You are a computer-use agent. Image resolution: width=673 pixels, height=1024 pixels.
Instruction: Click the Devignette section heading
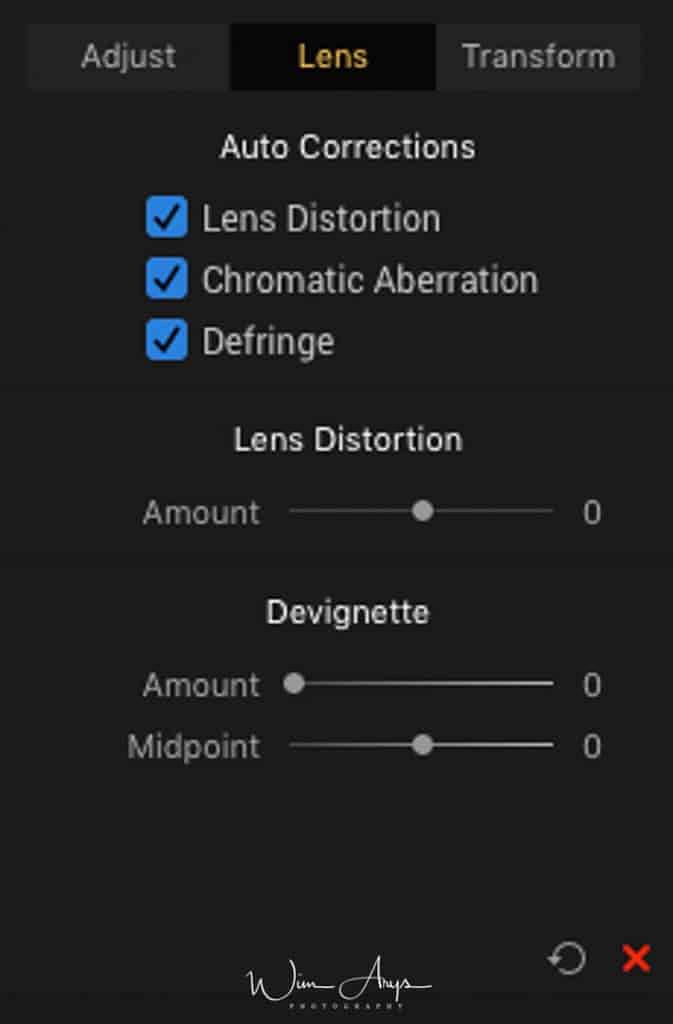[x=348, y=613]
